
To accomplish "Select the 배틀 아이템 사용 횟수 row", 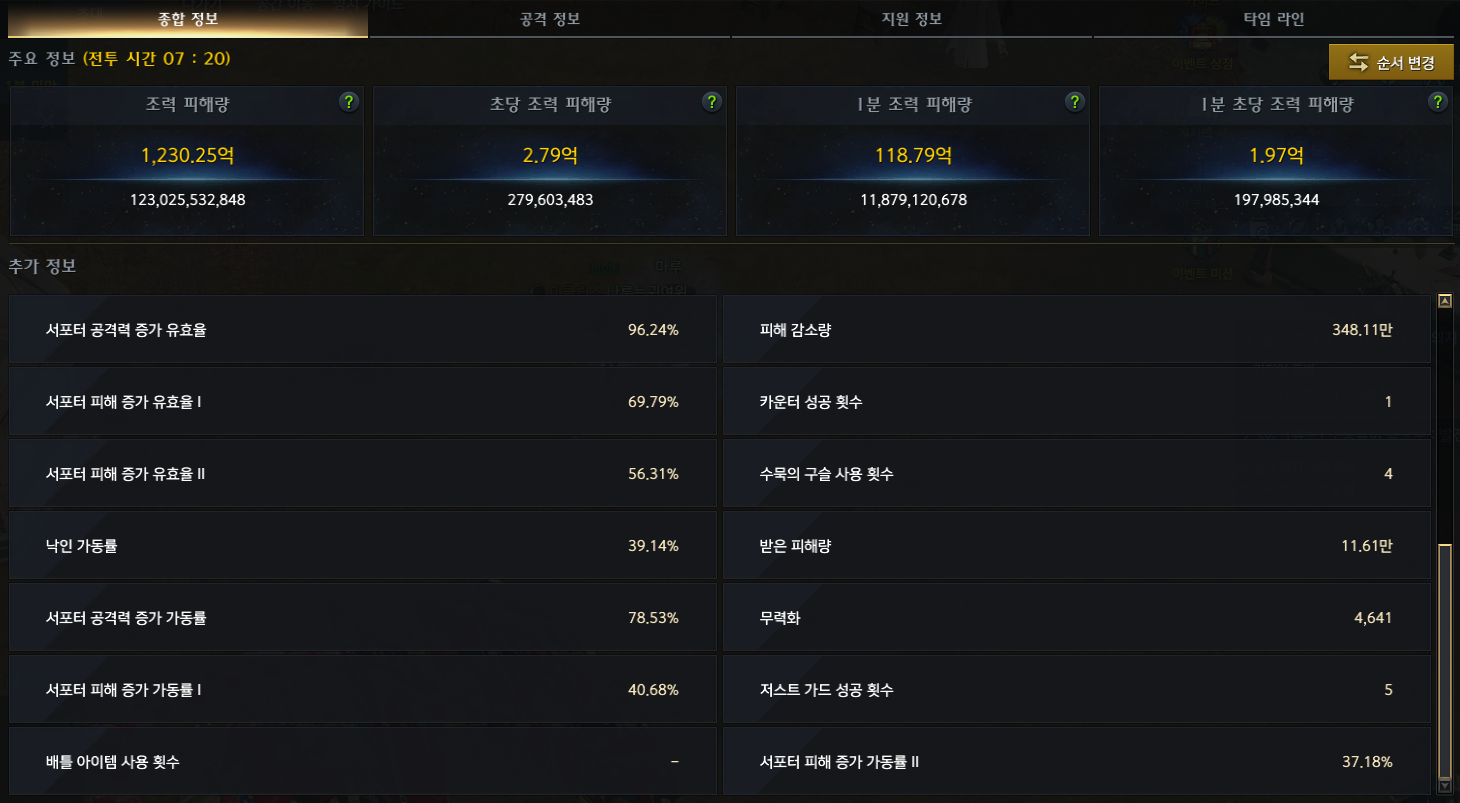I will tap(362, 761).
